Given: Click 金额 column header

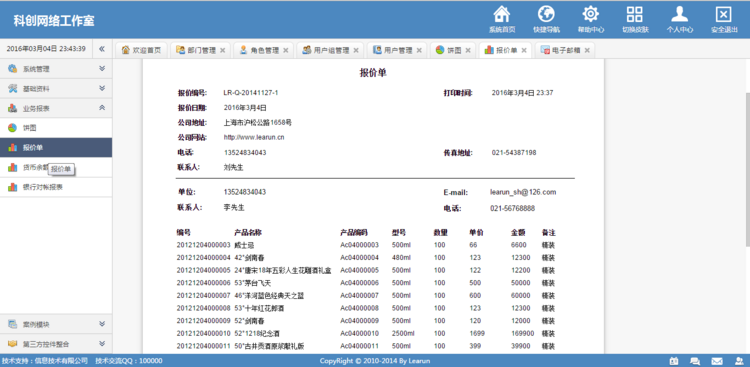Looking at the screenshot, I should coord(518,233).
